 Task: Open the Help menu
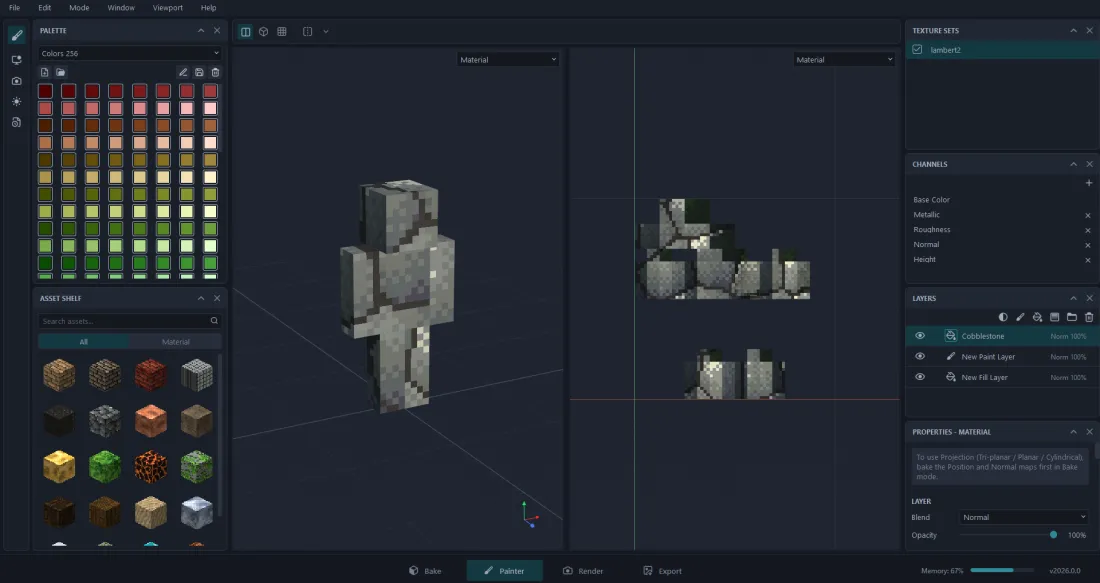[208, 8]
